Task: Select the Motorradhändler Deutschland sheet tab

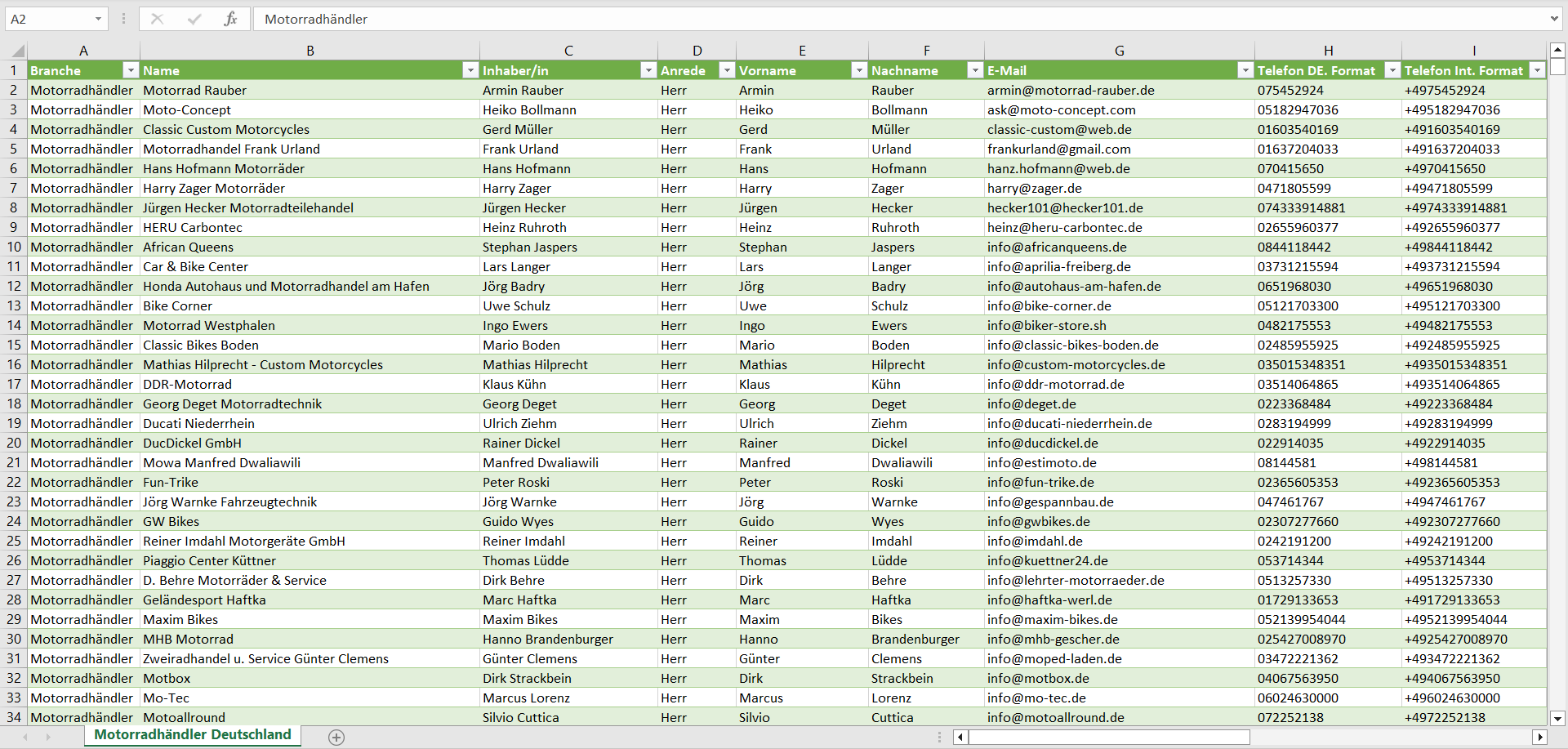Action: click(x=192, y=735)
